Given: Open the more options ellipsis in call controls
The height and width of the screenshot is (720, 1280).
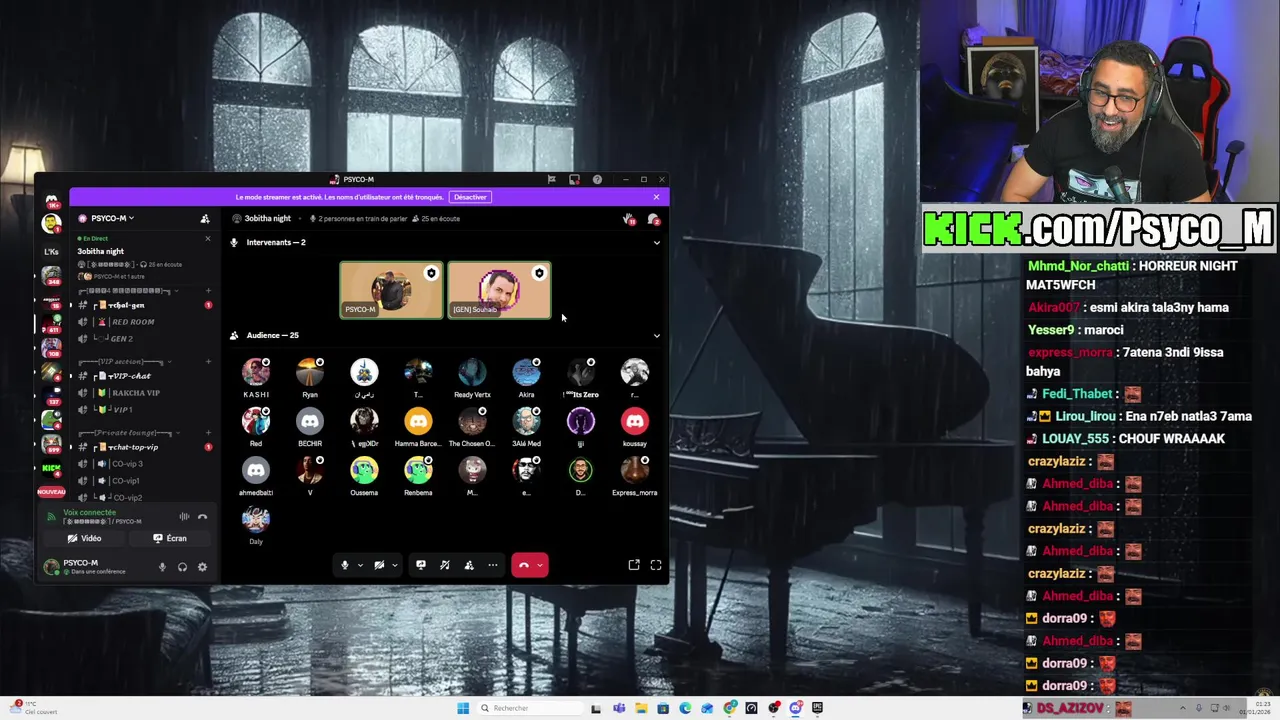Looking at the screenshot, I should point(493,565).
